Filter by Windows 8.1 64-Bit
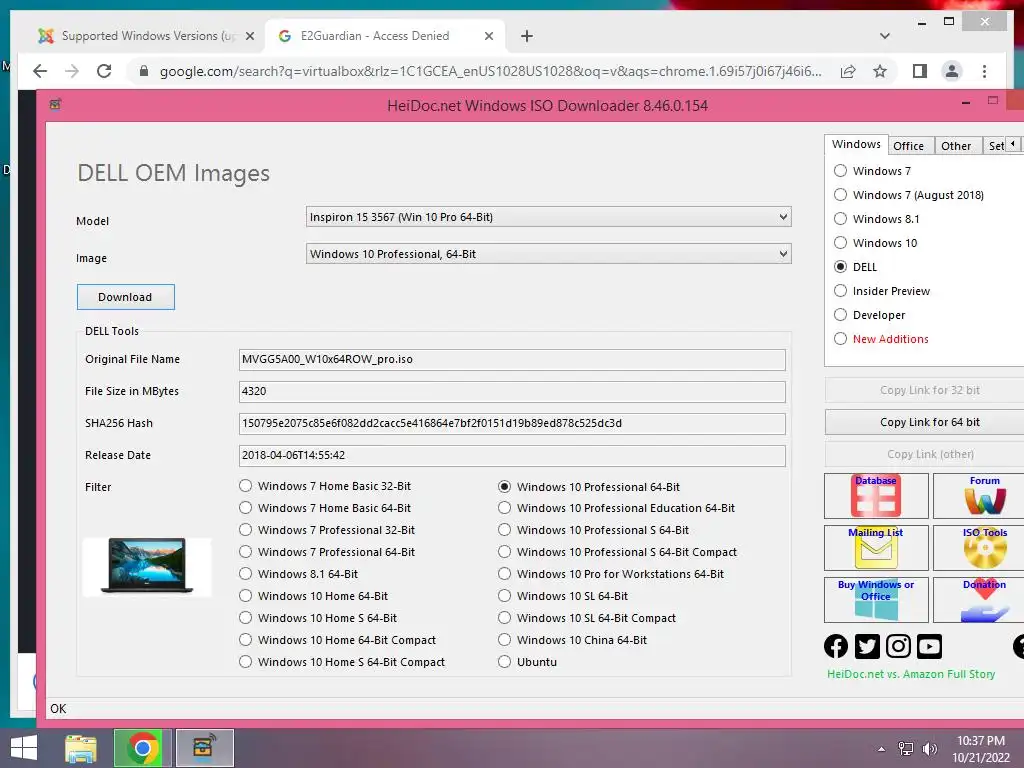 tap(298, 574)
